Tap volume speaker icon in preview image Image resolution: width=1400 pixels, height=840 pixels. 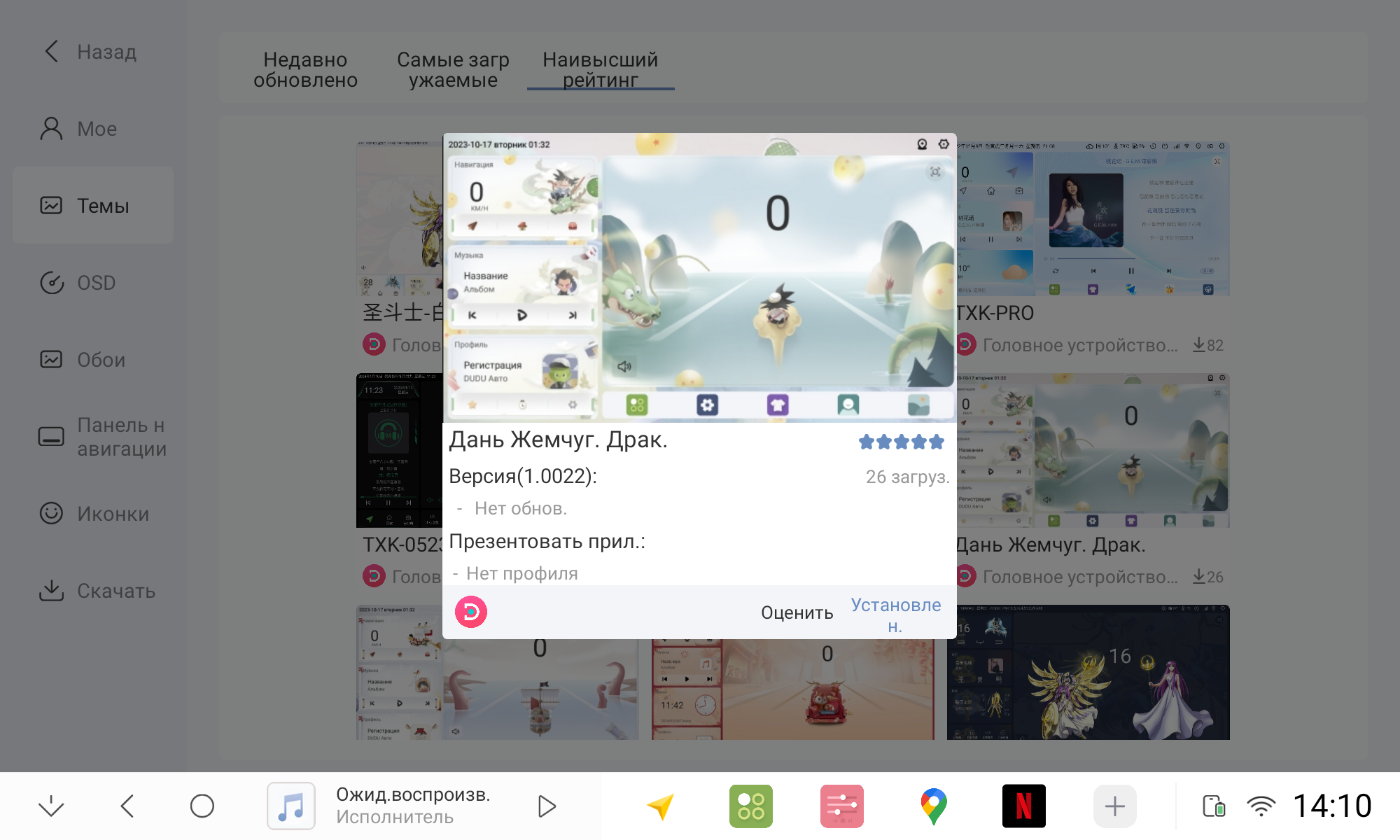click(624, 366)
